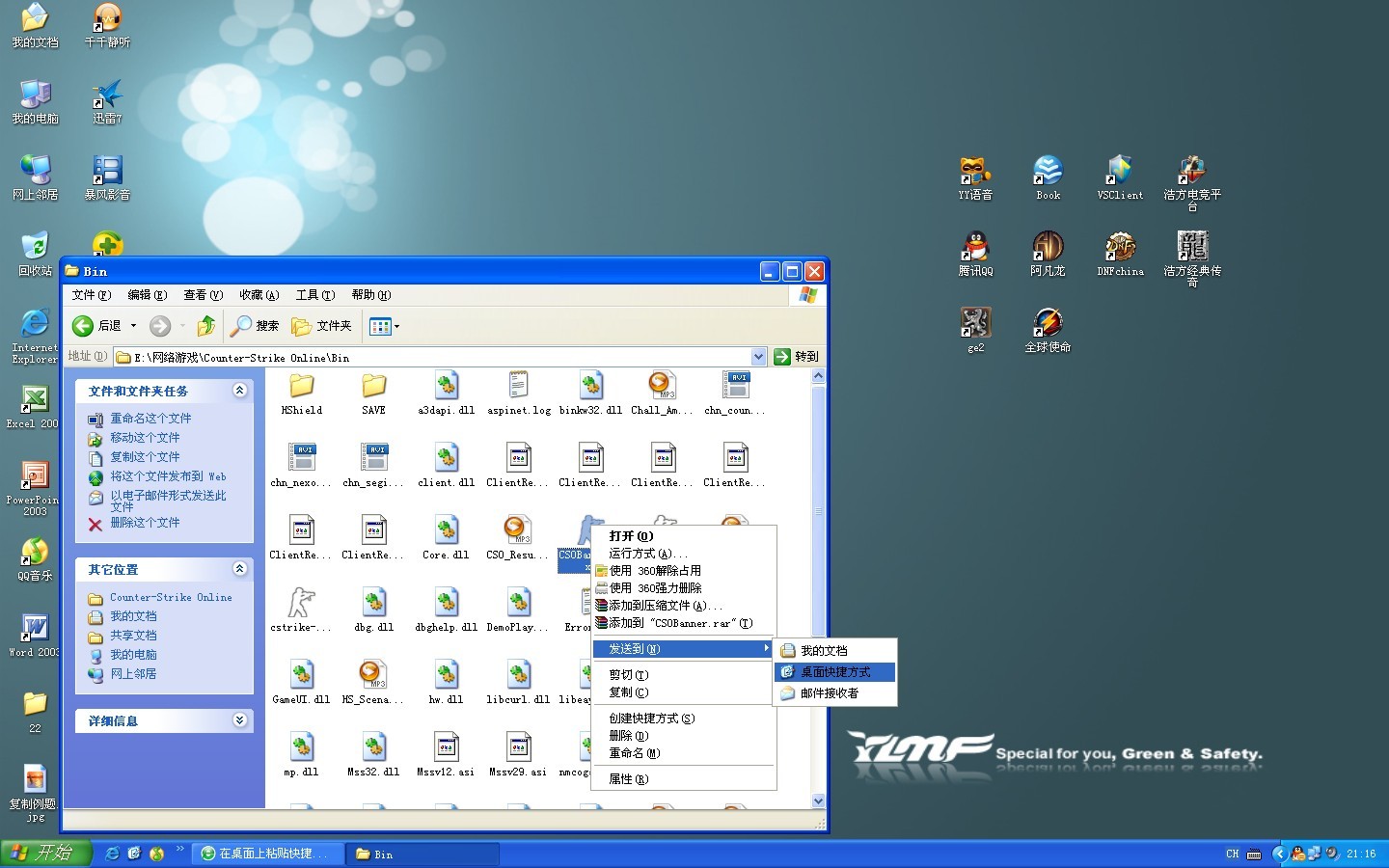Viewport: 1389px width, 868px height.
Task: Select the Mssv29.asi file
Action: click(518, 755)
